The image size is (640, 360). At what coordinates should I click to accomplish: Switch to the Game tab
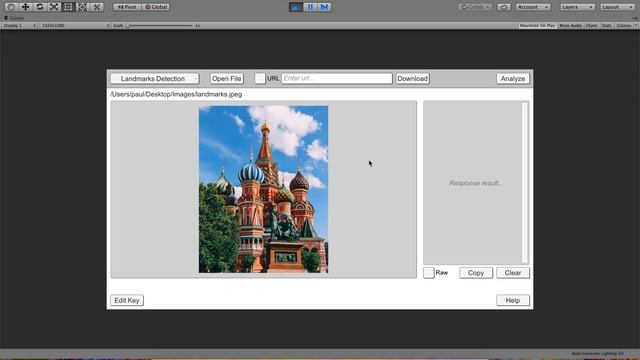coord(14,18)
